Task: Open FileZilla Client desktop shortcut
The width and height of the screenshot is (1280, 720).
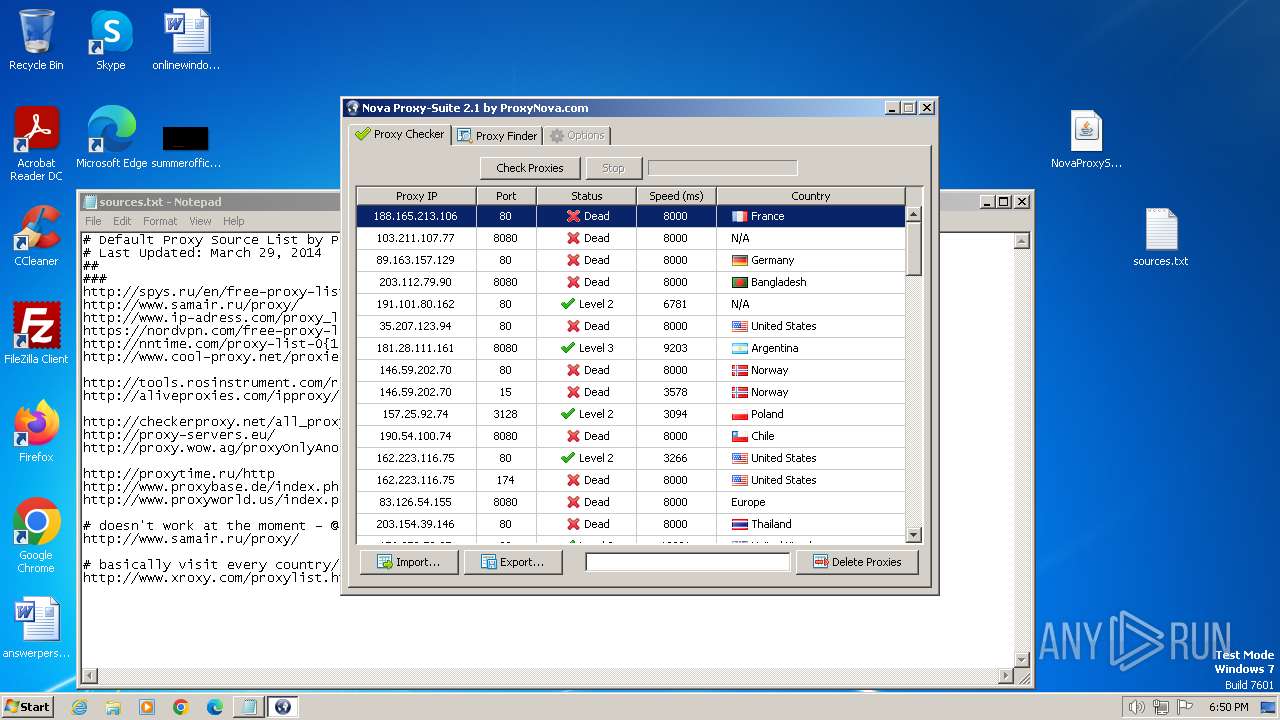Action: click(36, 334)
